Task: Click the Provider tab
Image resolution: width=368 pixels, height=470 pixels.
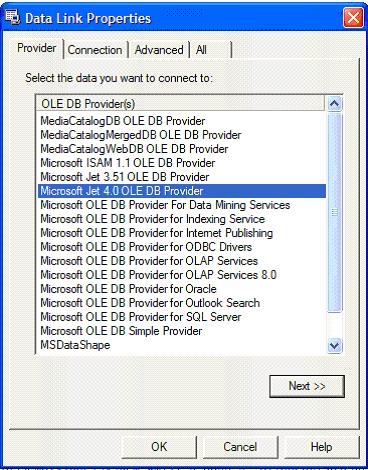Action: pos(36,48)
